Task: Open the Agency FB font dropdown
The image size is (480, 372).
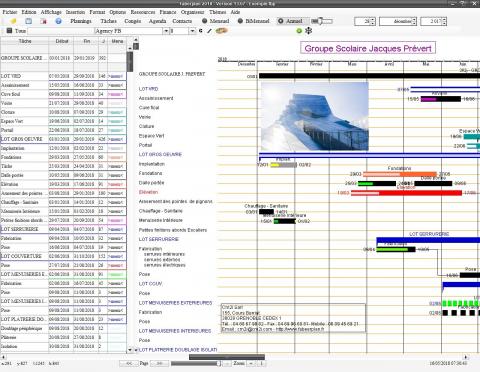Action: click(166, 31)
